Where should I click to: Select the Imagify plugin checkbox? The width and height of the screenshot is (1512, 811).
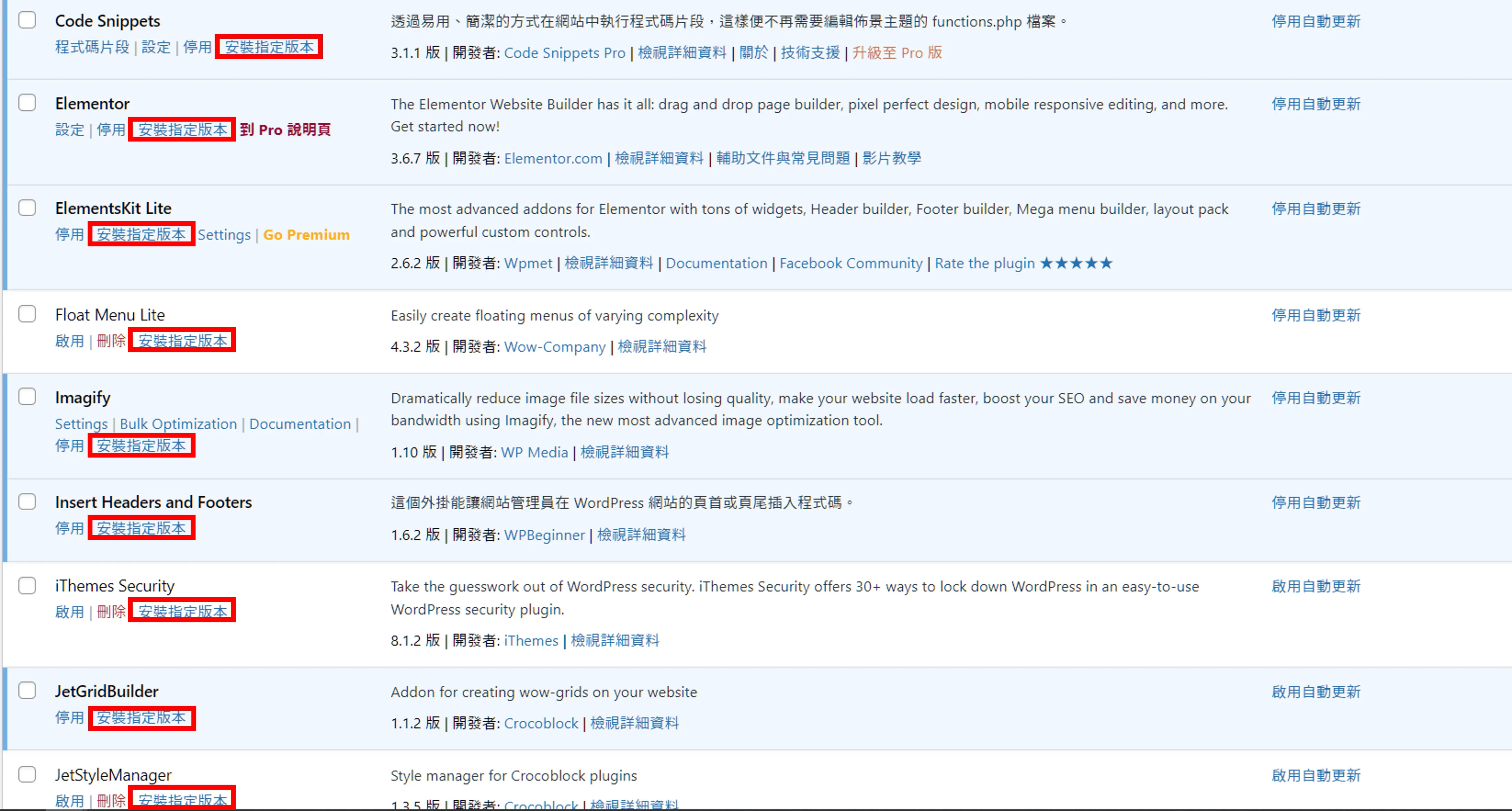tap(27, 397)
